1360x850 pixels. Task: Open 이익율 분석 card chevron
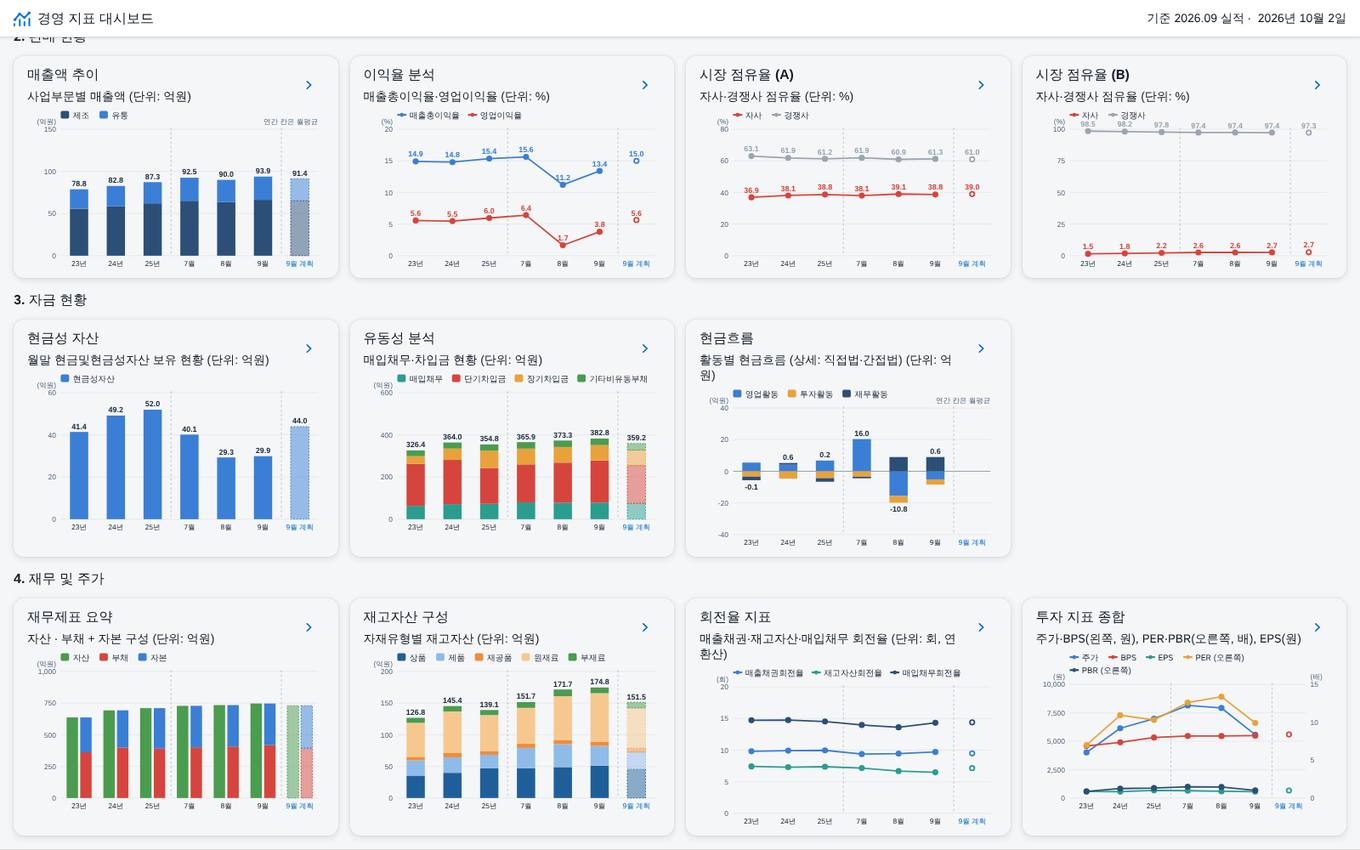point(645,85)
